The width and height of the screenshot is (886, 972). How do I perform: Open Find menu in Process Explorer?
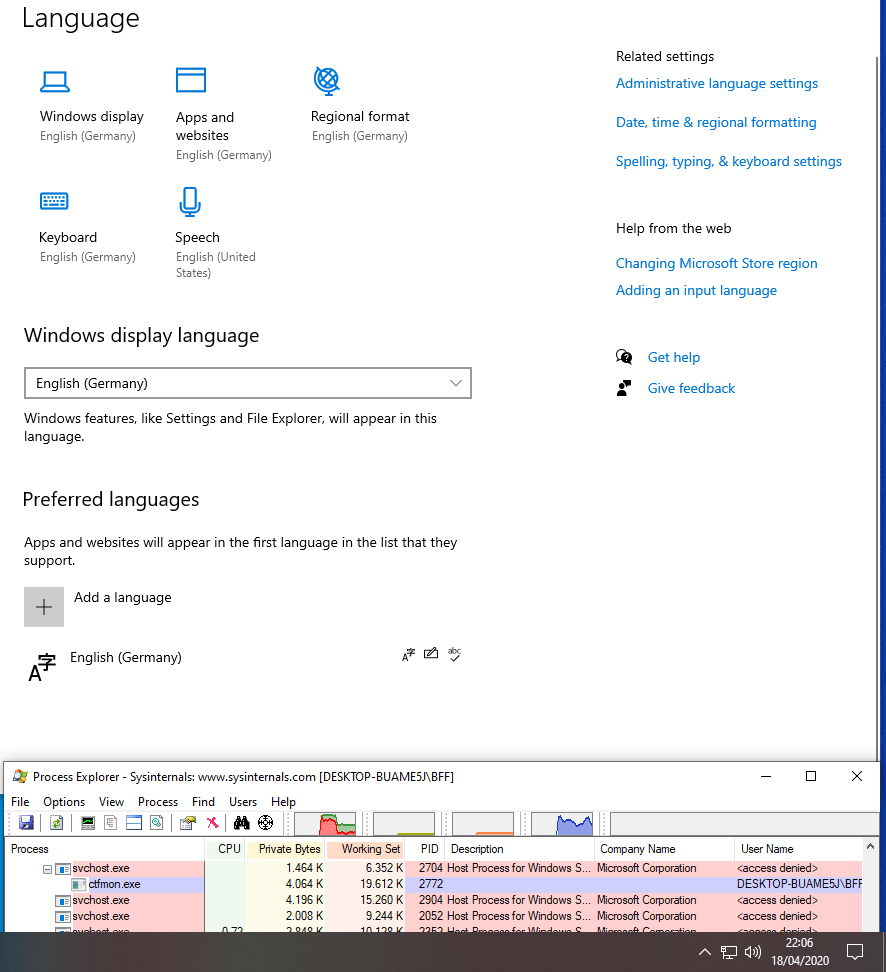[203, 802]
